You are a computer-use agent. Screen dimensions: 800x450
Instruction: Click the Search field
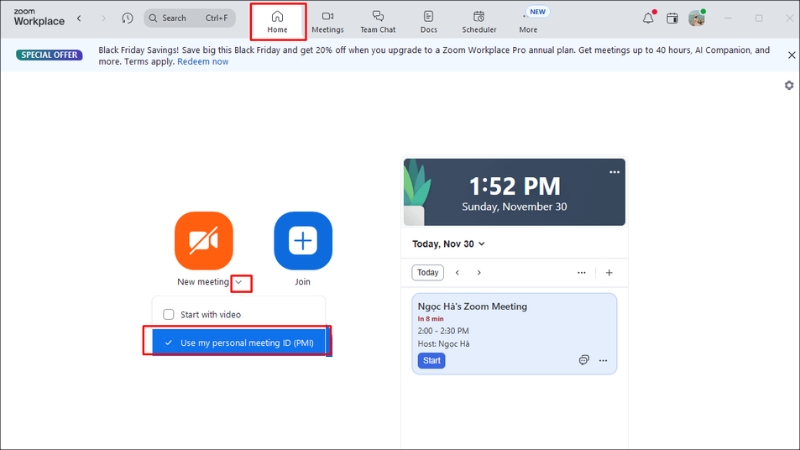point(189,18)
